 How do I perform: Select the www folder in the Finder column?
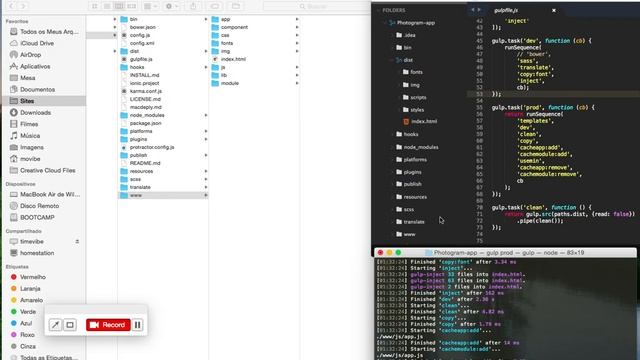[x=163, y=195]
